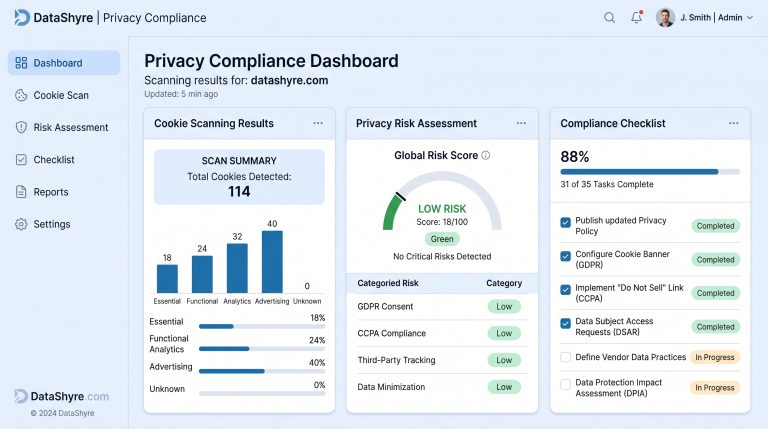Click the DataShyre.com footer logo
Image resolution: width=768 pixels, height=429 pixels.
coord(62,396)
